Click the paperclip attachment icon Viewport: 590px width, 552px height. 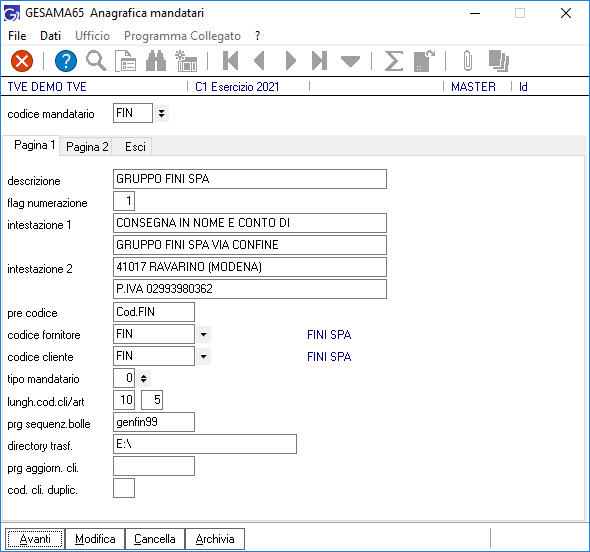(467, 61)
